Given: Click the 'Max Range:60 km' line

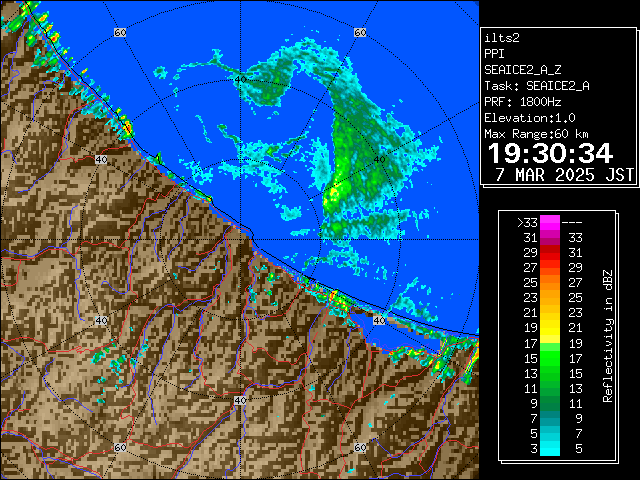Looking at the screenshot, I should coord(536,134).
